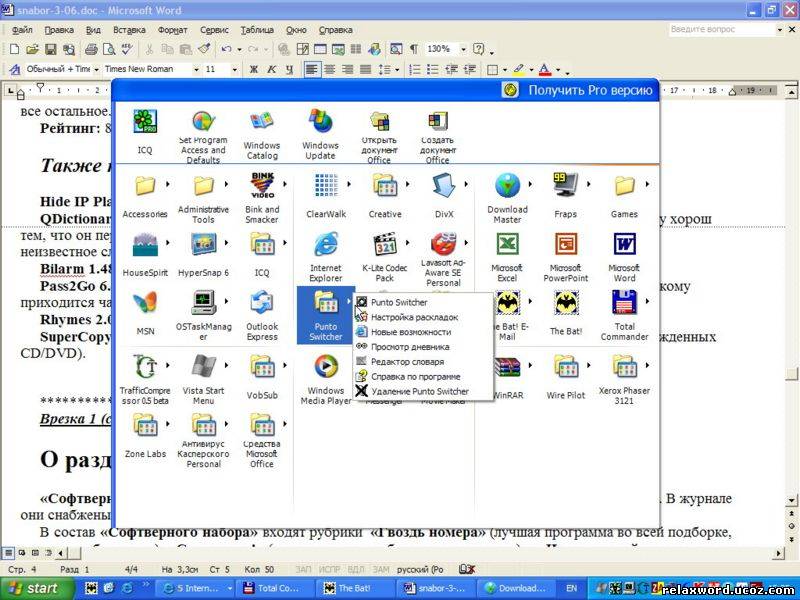800x600 pixels.
Task: Click the 'Получить Pro версию' link
Action: (x=590, y=90)
